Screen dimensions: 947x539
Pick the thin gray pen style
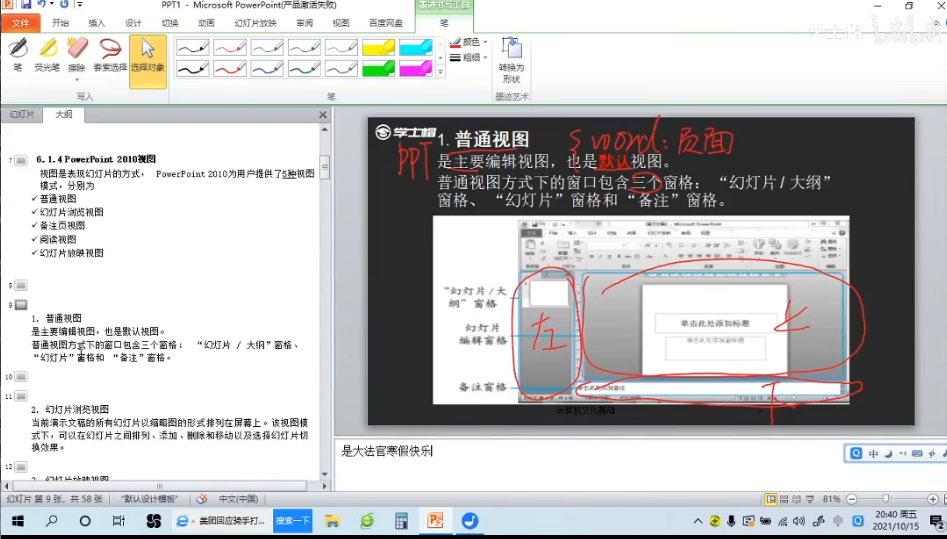341,47
